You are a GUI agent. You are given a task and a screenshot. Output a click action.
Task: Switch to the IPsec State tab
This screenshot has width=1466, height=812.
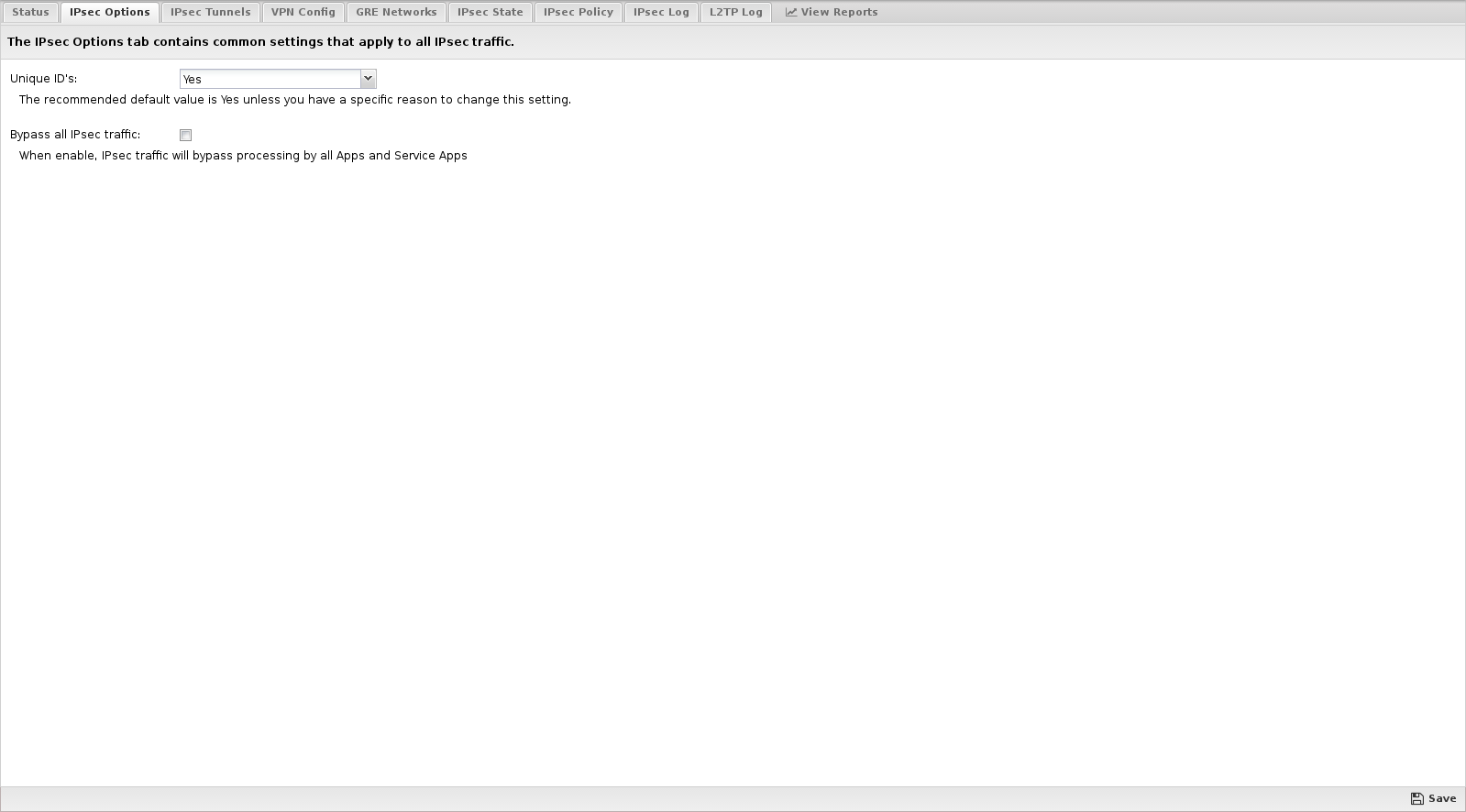(491, 12)
